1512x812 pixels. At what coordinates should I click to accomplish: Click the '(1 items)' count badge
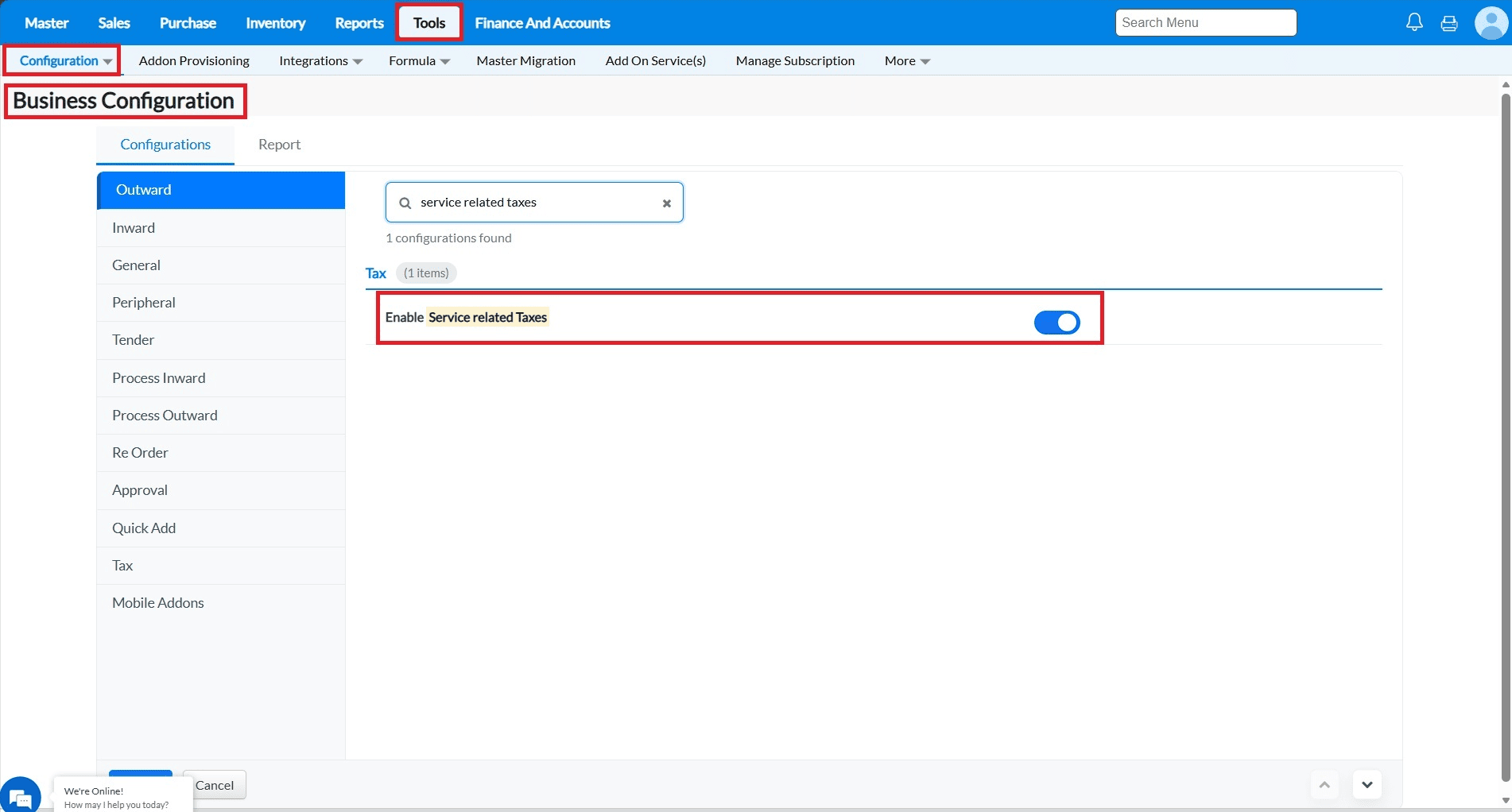[426, 273]
